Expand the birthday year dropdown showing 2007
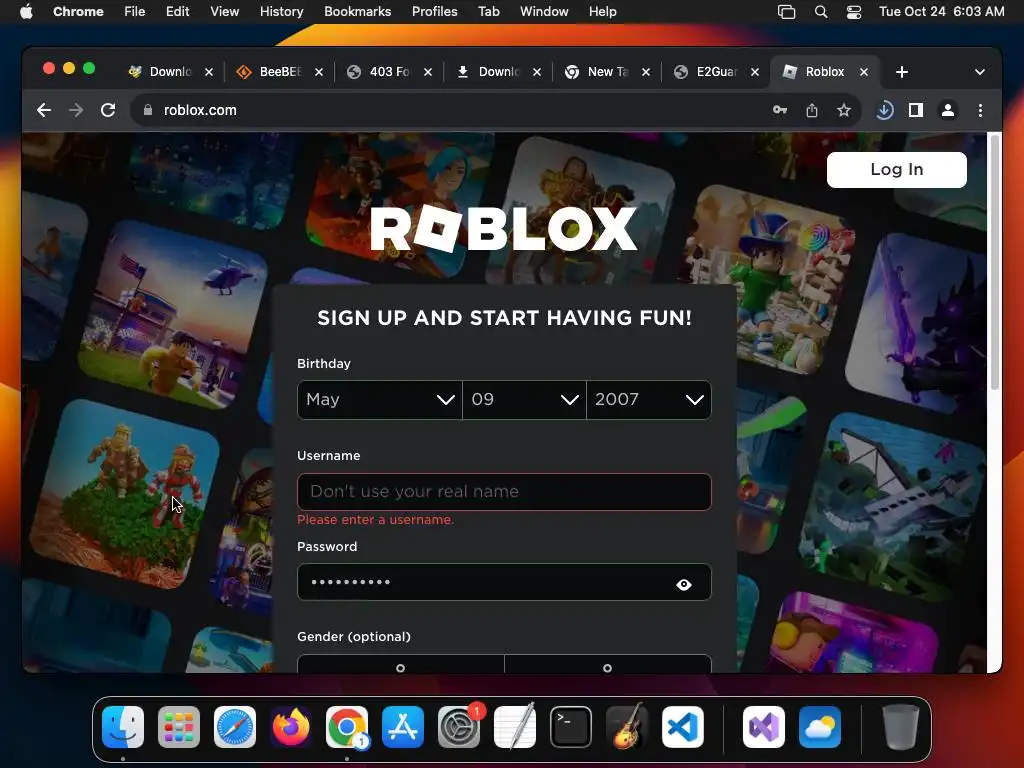Image resolution: width=1024 pixels, height=768 pixels. click(649, 400)
